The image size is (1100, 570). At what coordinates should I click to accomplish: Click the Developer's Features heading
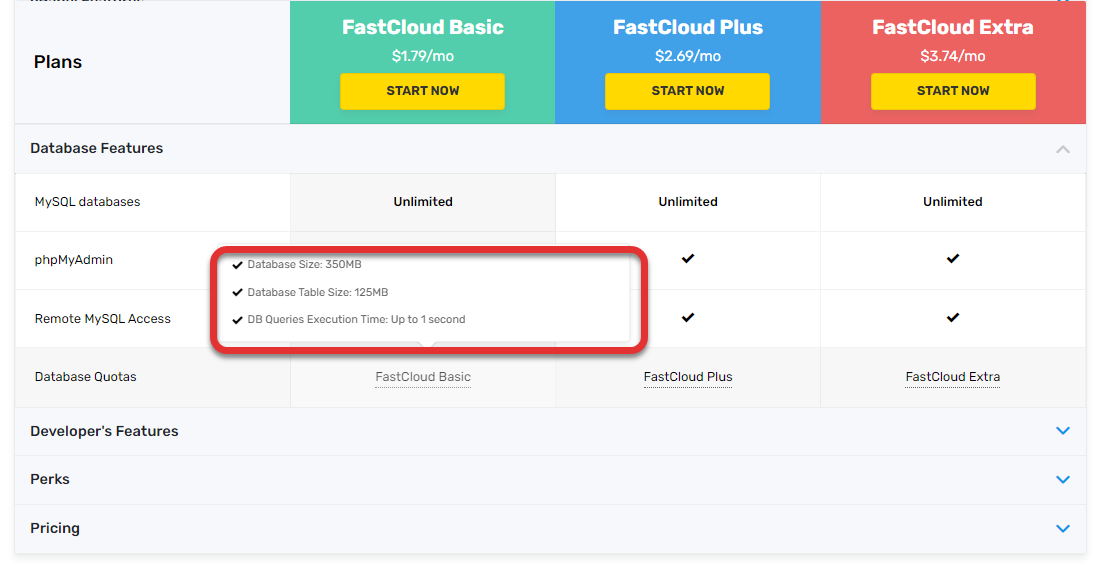pos(104,431)
